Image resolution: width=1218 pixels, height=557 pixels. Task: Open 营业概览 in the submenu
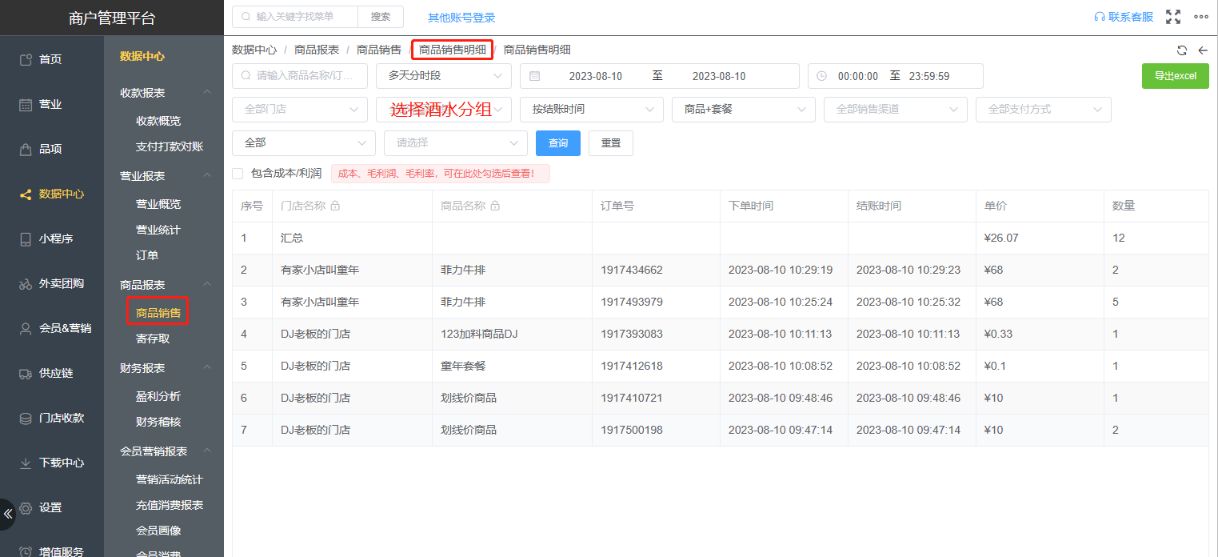pos(158,204)
